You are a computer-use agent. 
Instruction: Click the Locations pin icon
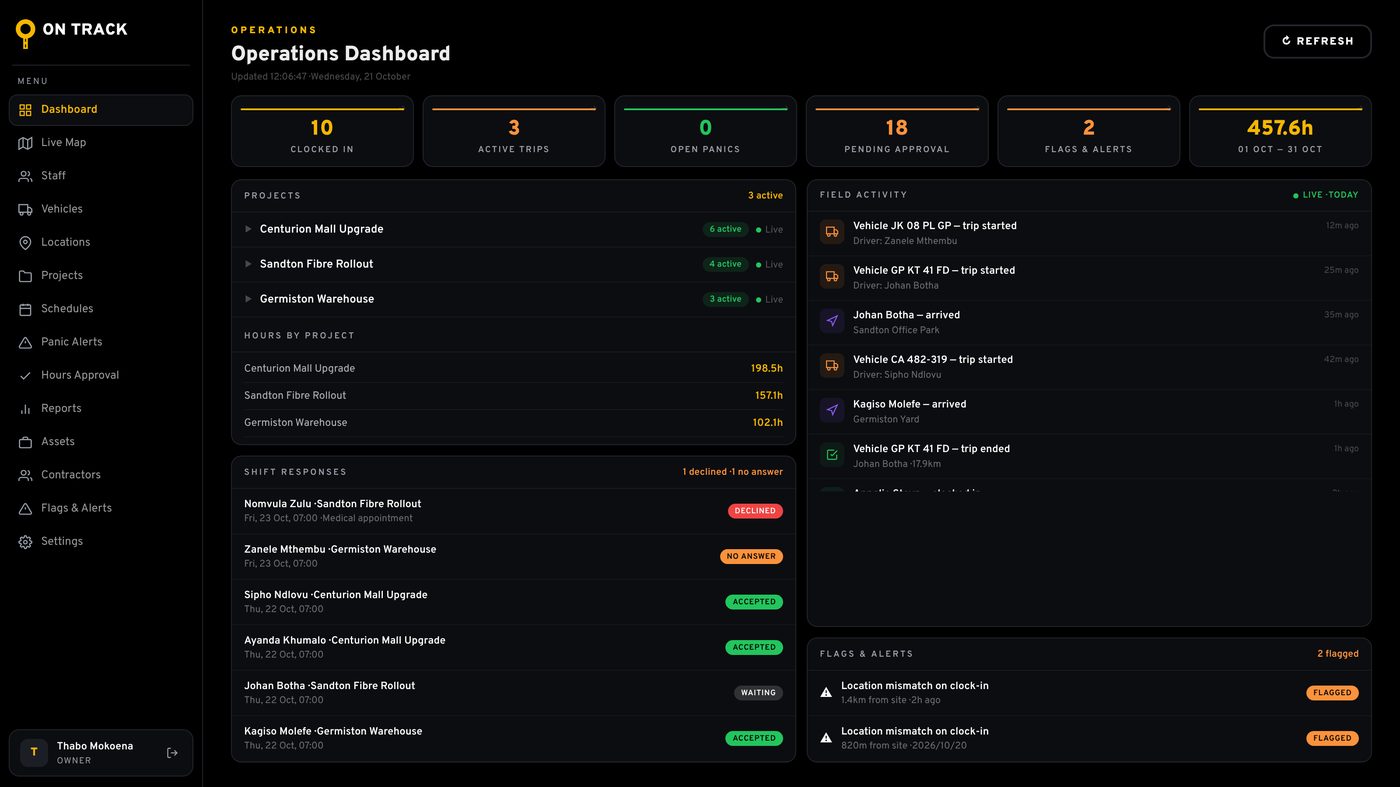coord(25,243)
